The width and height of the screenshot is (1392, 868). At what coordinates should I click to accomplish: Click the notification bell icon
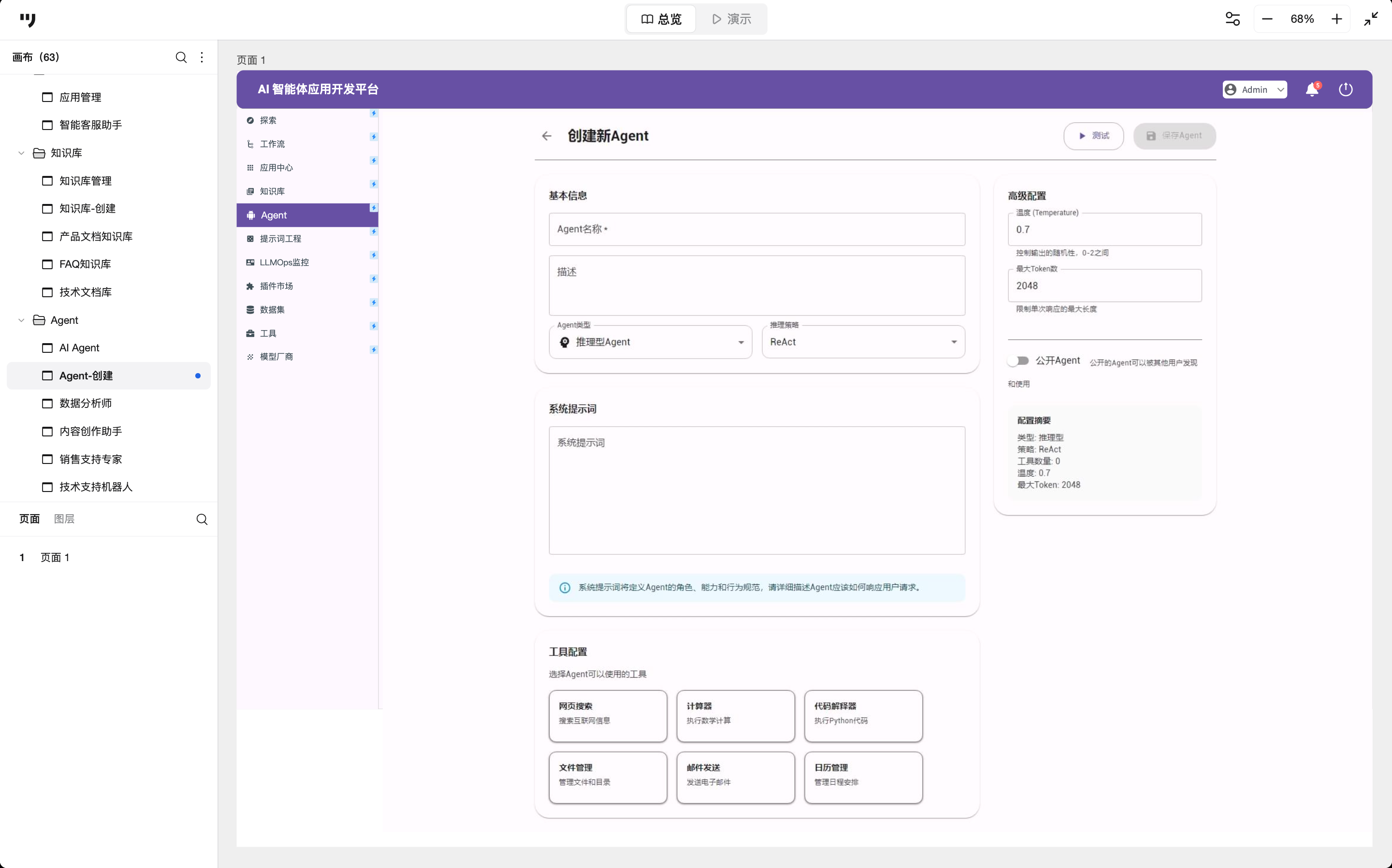(x=1311, y=89)
